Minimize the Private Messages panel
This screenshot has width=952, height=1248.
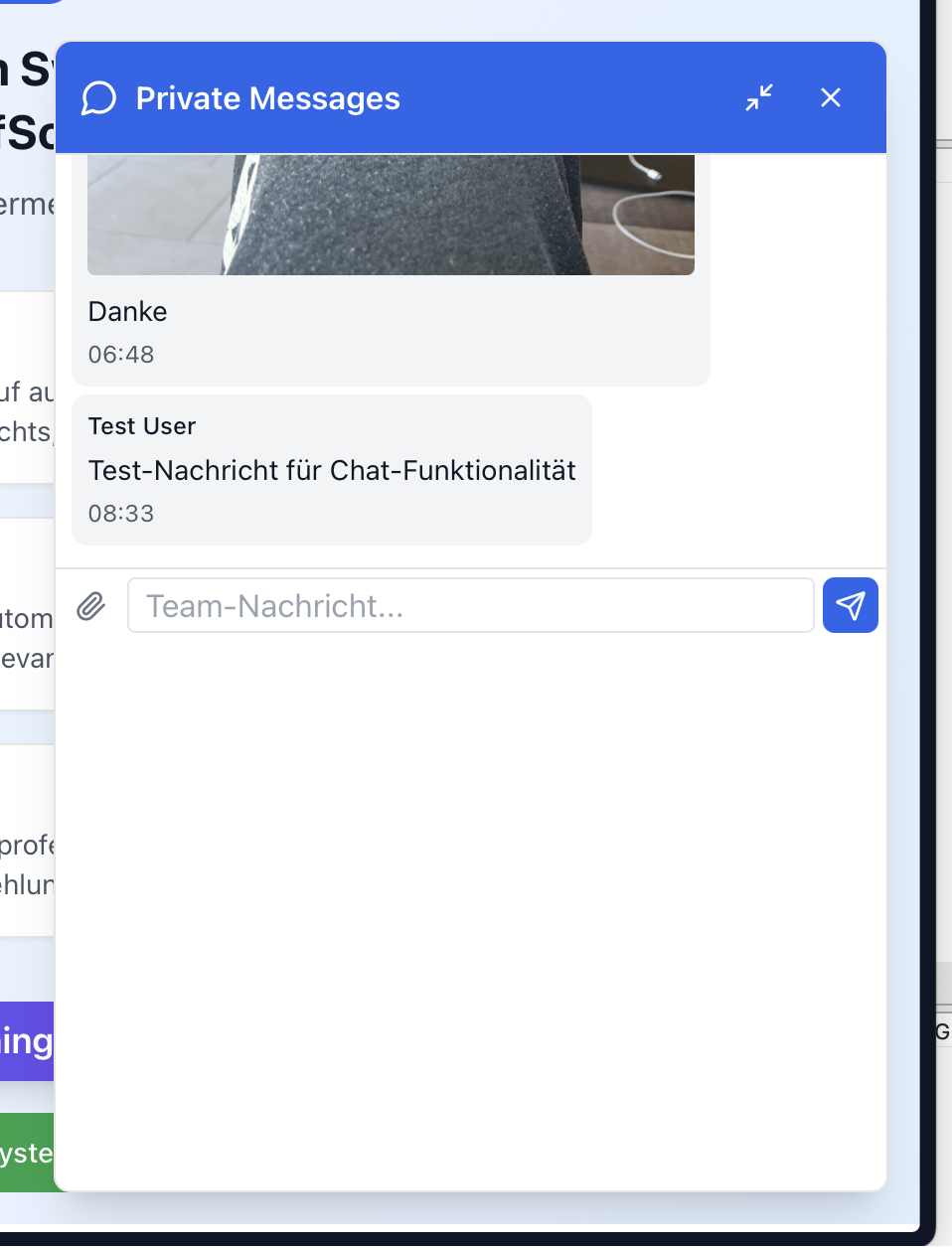click(759, 97)
